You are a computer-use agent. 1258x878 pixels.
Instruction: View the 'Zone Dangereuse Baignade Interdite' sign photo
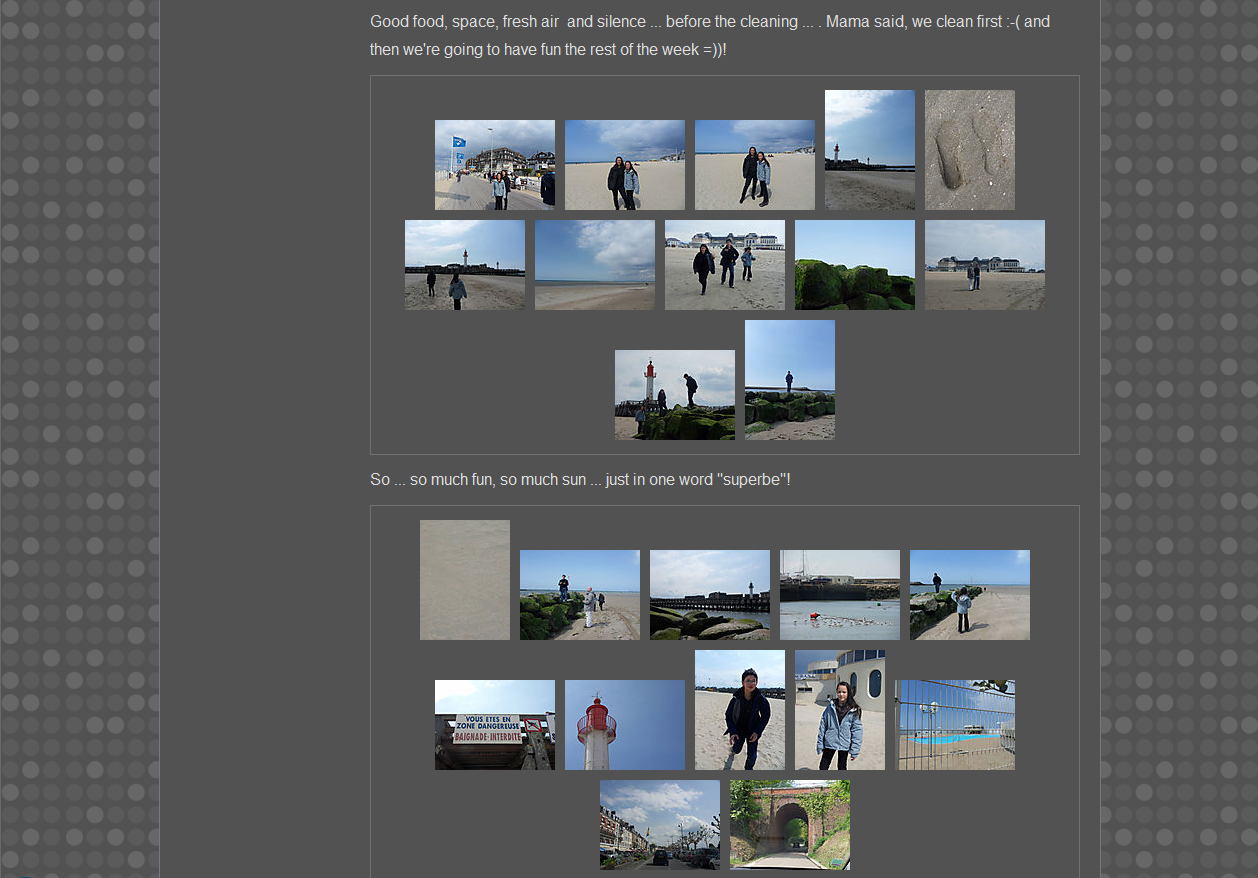[494, 725]
